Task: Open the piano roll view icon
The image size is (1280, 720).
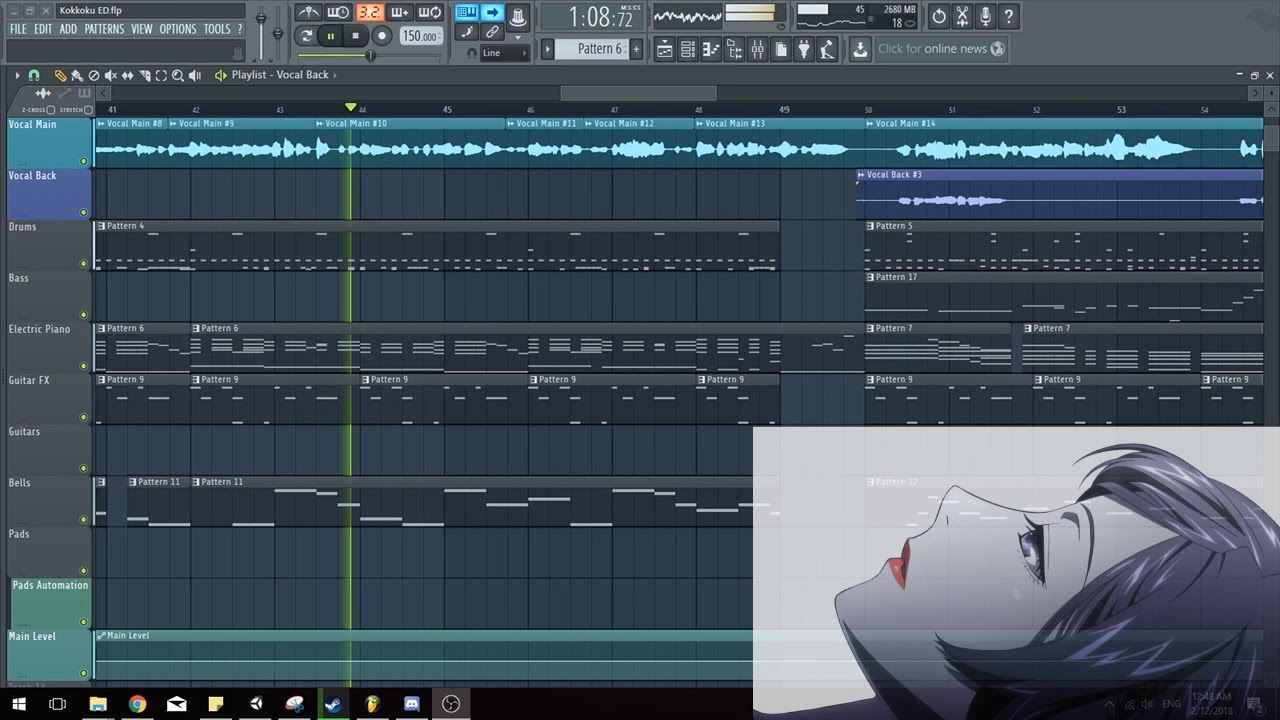Action: pyautogui.click(x=711, y=49)
